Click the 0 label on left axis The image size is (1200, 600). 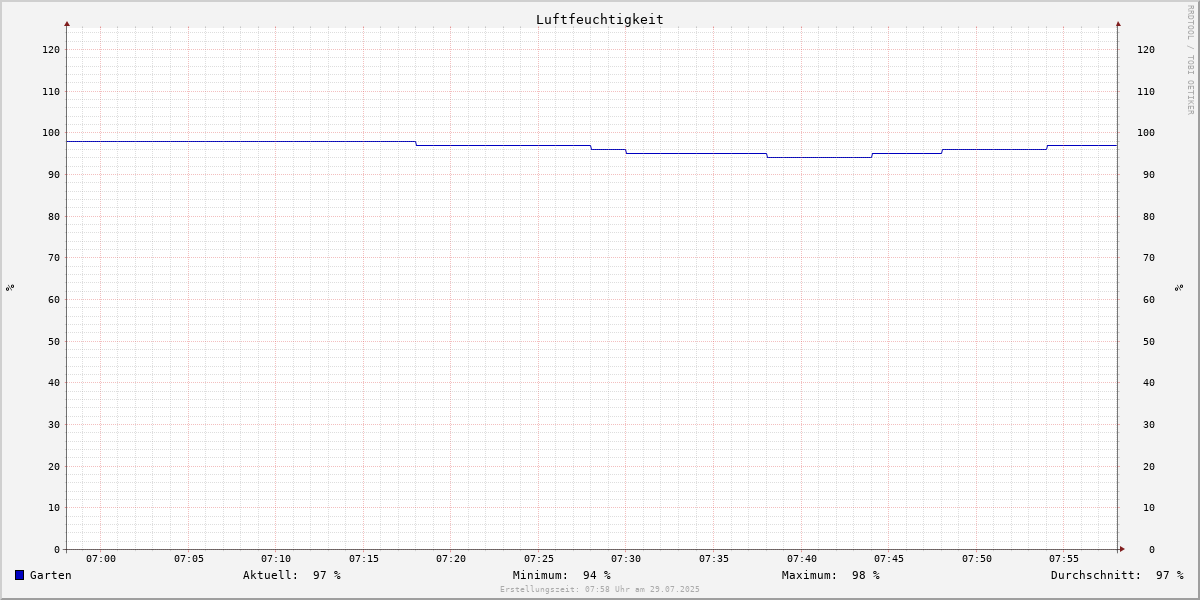57,550
